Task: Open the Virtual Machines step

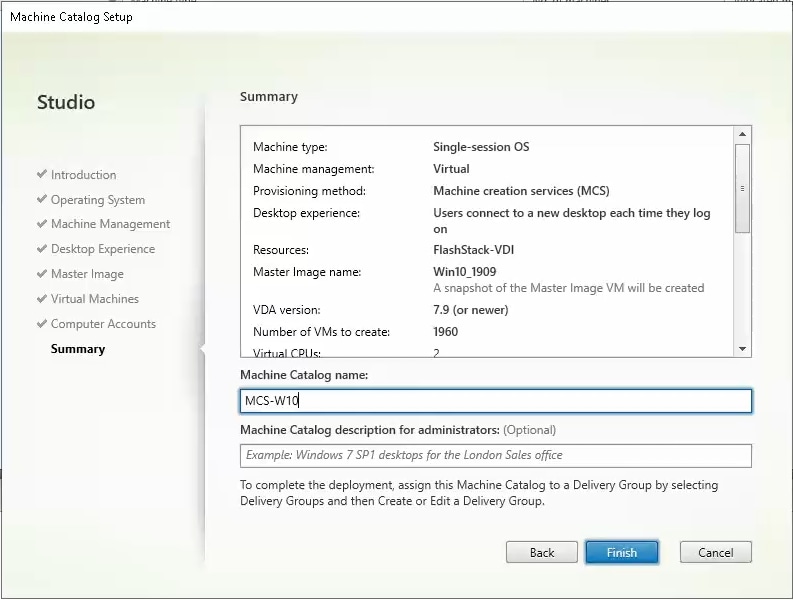Action: click(x=95, y=298)
